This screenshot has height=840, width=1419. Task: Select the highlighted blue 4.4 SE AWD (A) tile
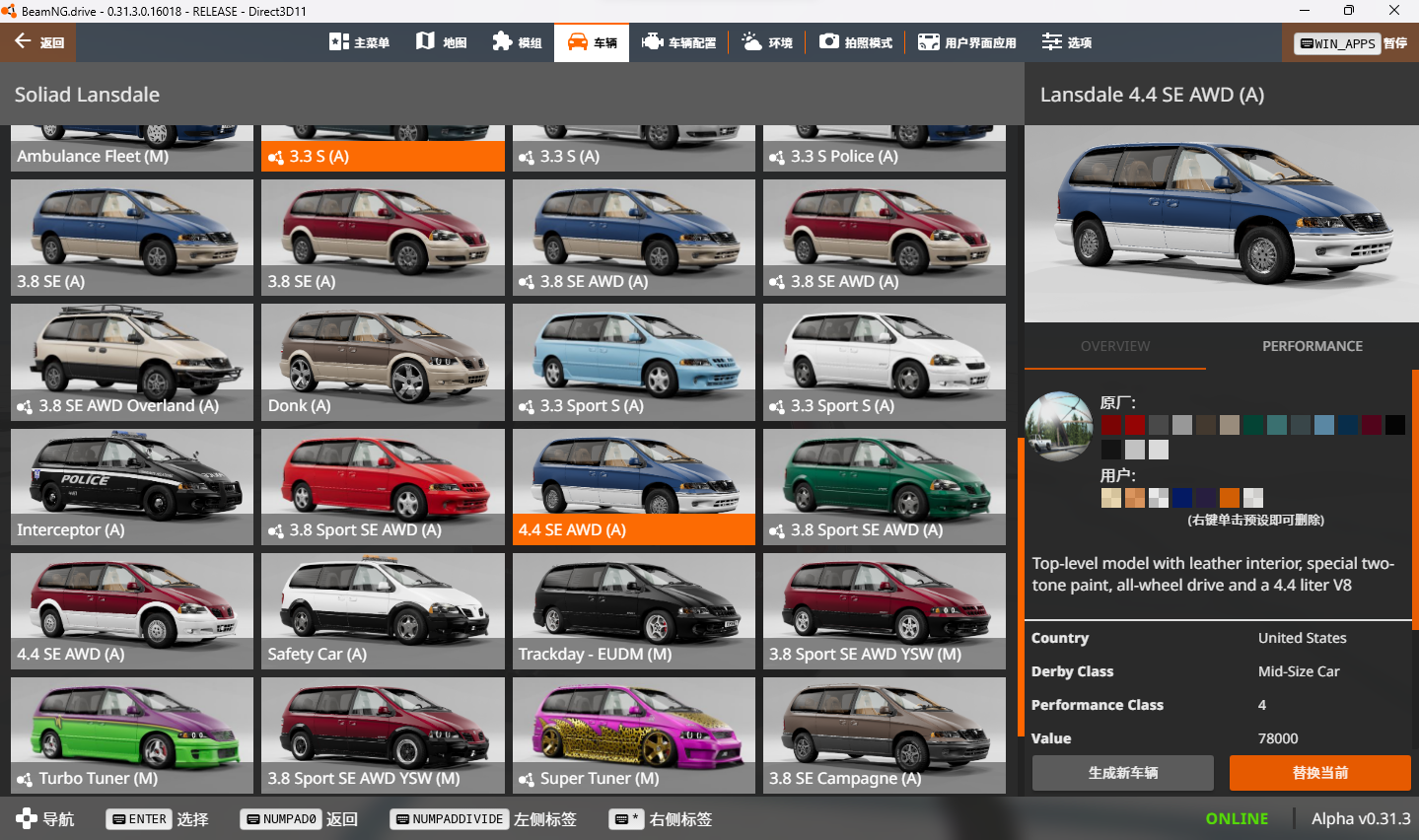click(x=634, y=487)
